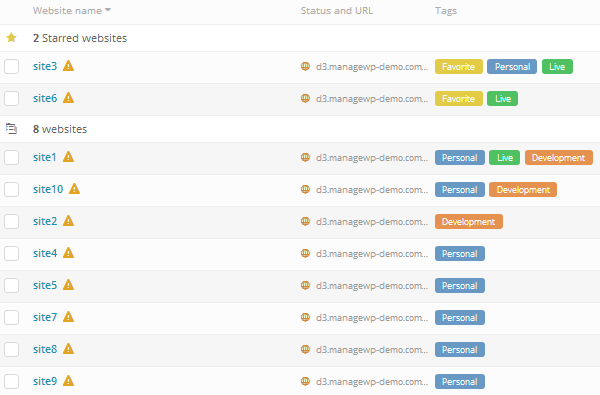Screen dimensions: 600x395
Task: Click the warning icon next to site4
Action: pyautogui.click(x=68, y=253)
